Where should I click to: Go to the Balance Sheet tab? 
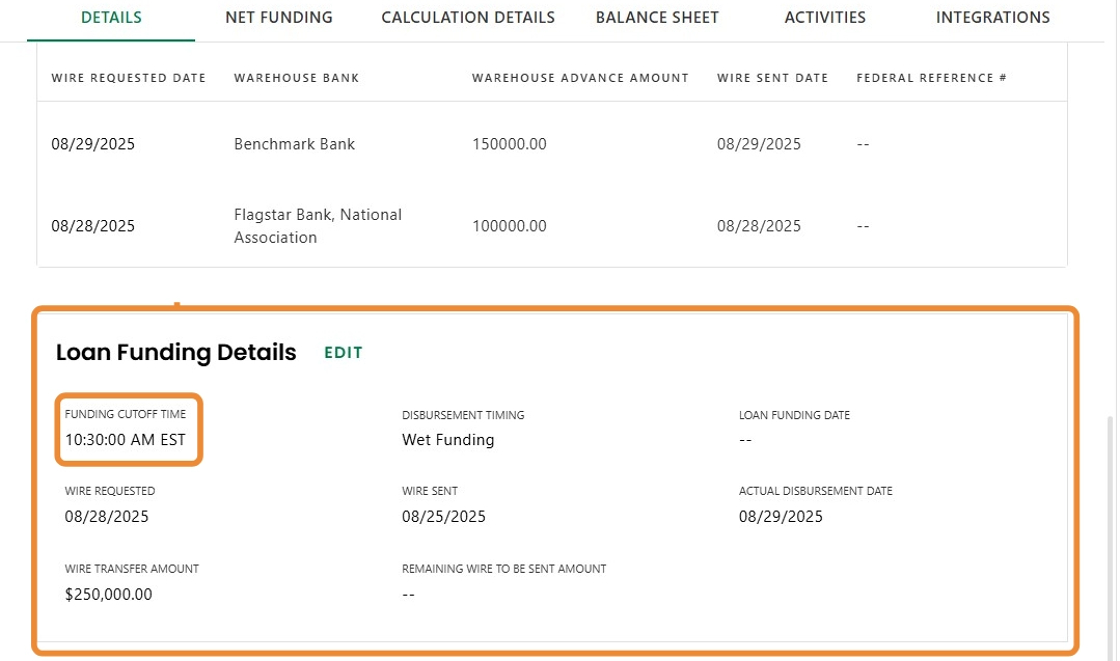pyautogui.click(x=657, y=17)
